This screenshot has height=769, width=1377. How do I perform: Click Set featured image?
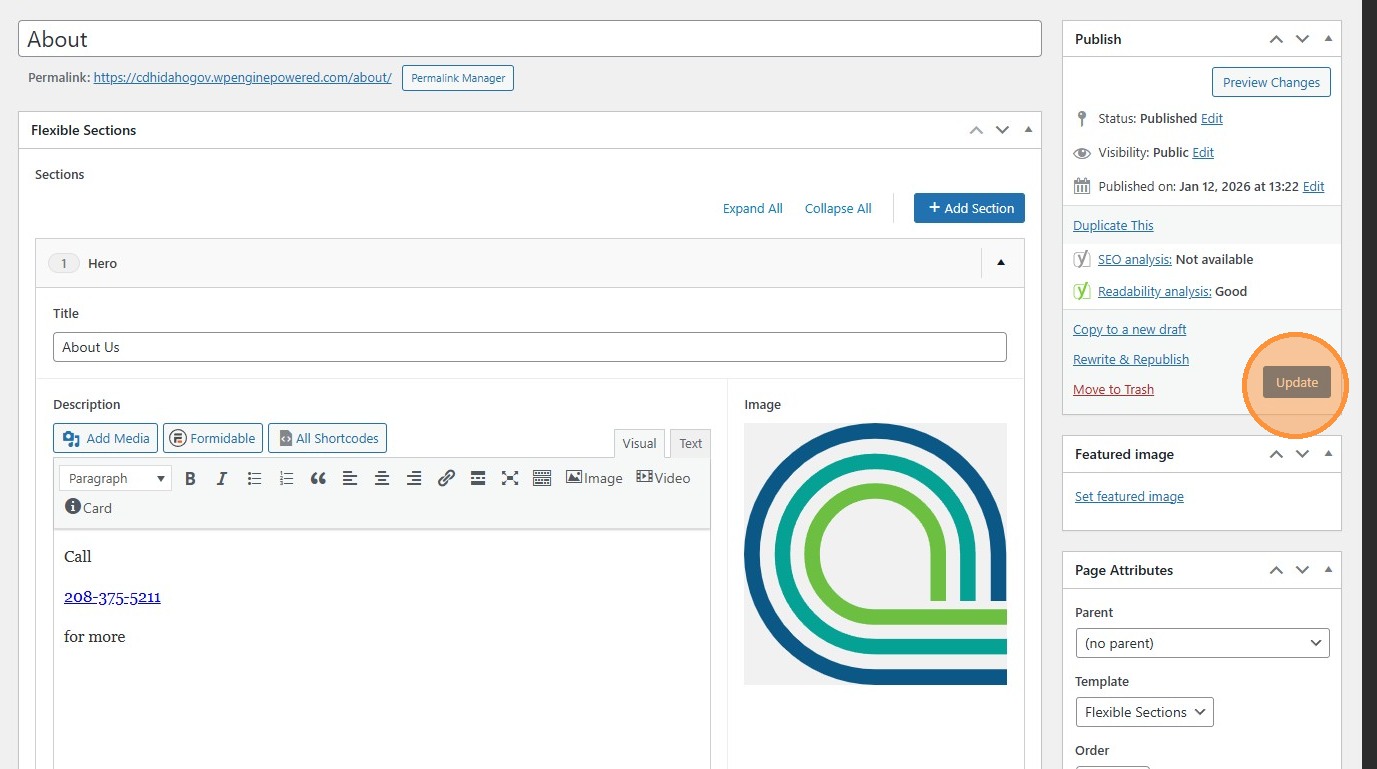(x=1129, y=496)
